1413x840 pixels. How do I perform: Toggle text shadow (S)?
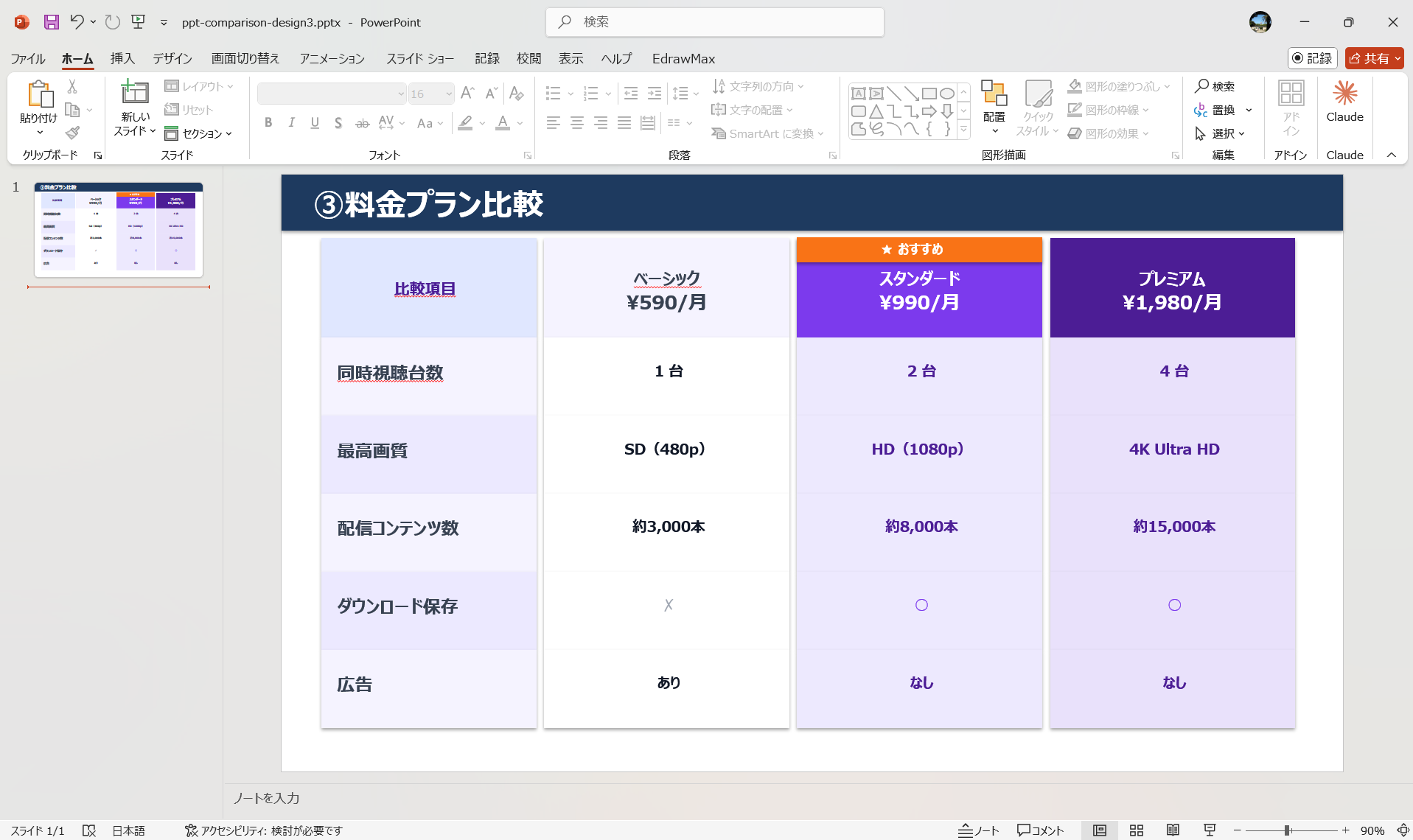[338, 123]
